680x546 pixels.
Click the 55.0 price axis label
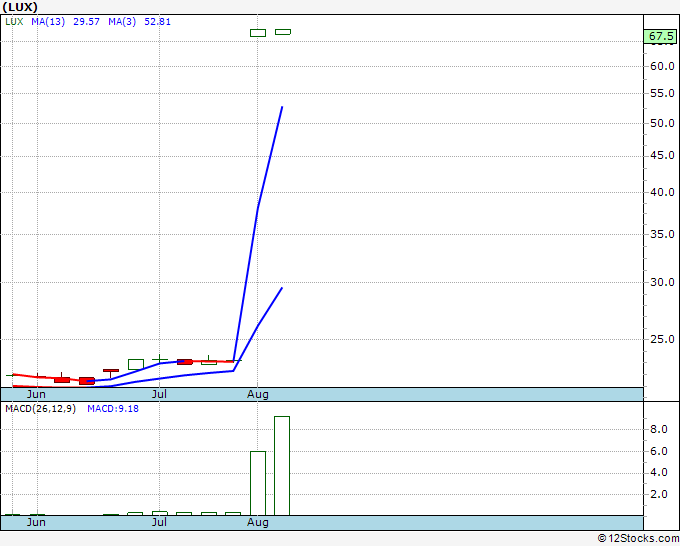click(x=662, y=93)
